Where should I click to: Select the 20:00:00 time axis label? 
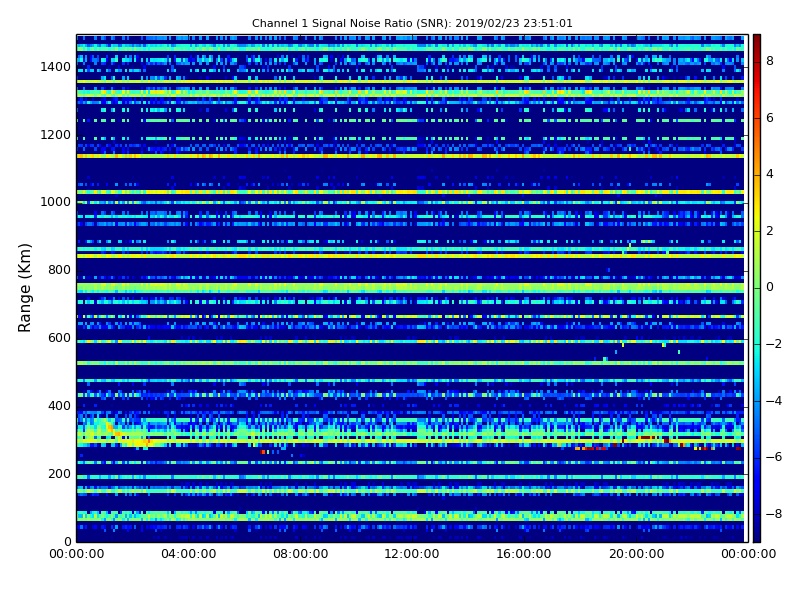[x=636, y=555]
